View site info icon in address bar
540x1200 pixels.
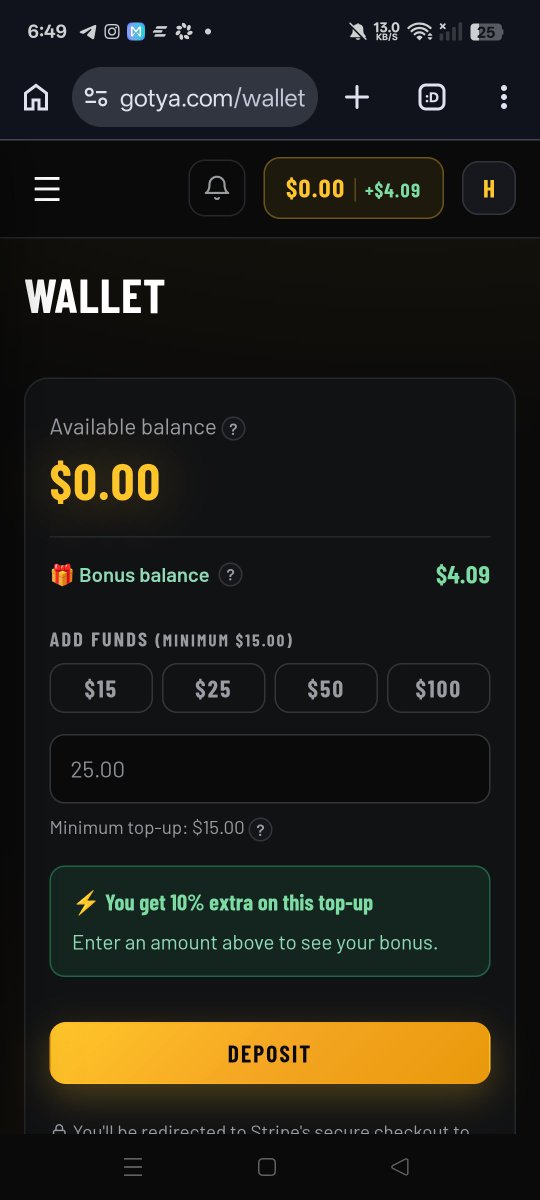pos(96,97)
